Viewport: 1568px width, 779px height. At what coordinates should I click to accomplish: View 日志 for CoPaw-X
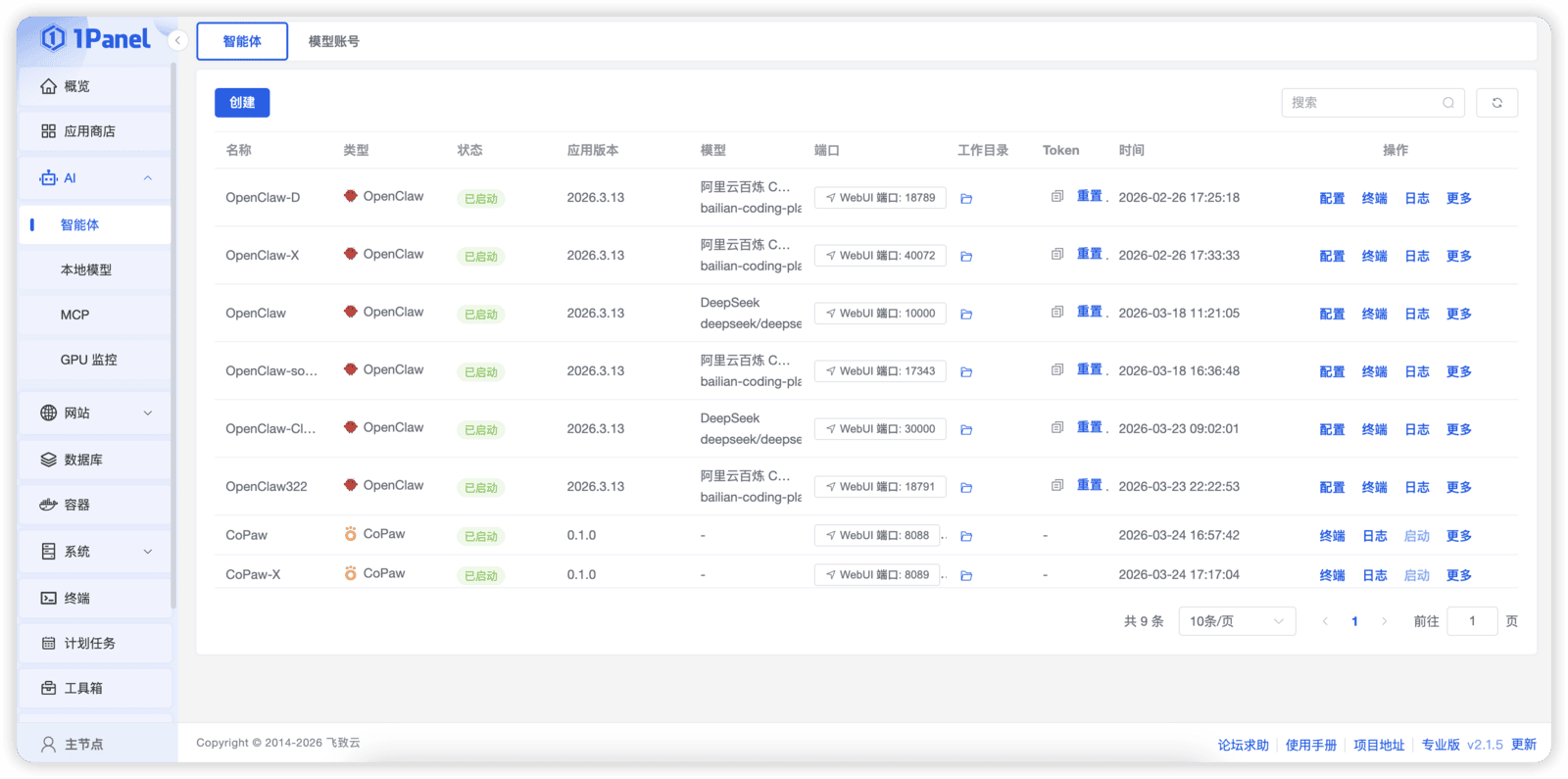coord(1375,575)
